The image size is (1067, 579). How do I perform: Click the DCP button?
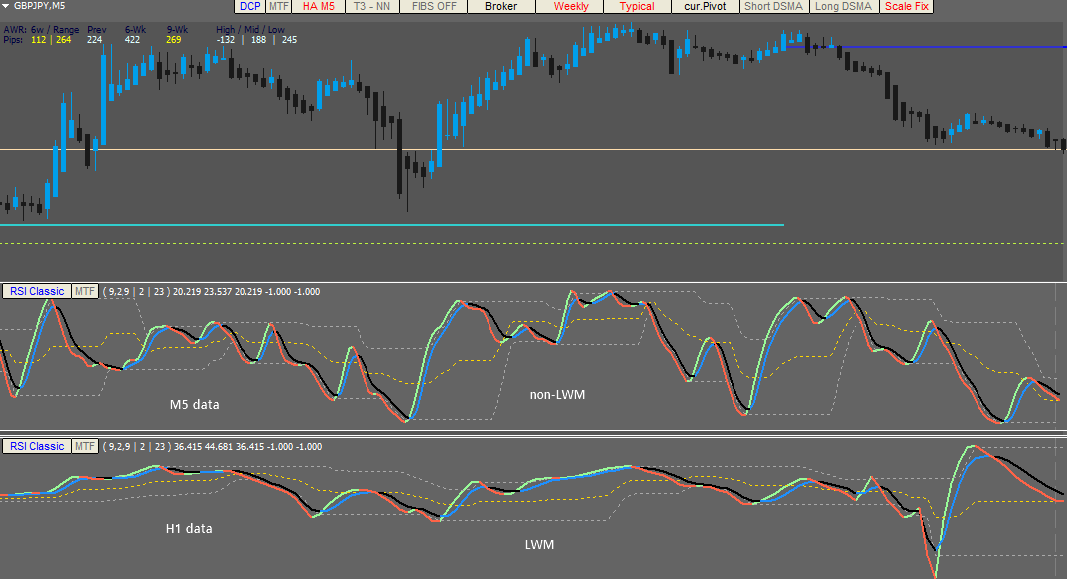coord(250,6)
